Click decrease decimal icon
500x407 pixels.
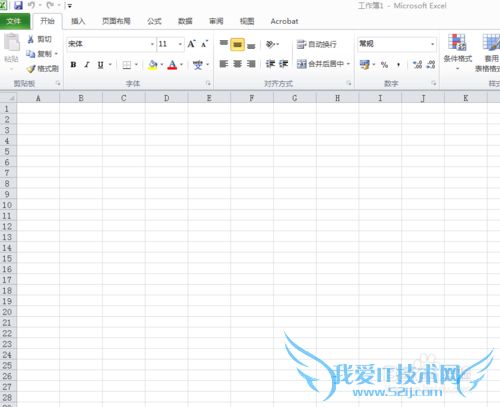[x=431, y=65]
